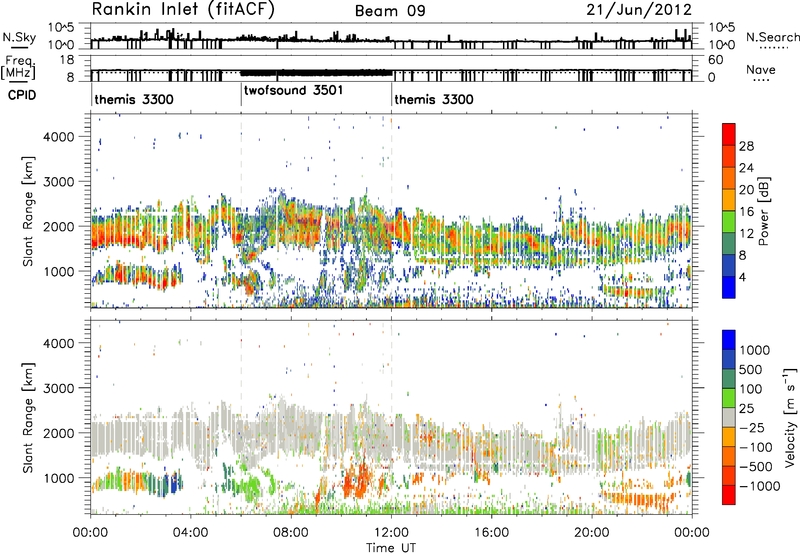Click the blue velocity patch near 03:30

tap(175, 482)
